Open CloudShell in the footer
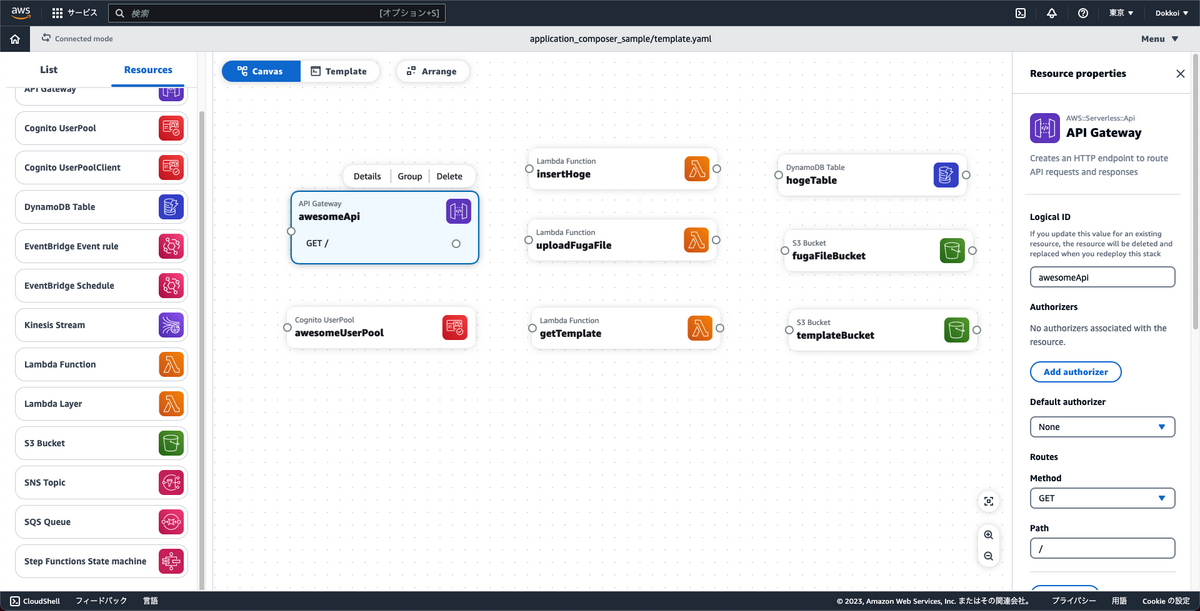 (x=35, y=601)
